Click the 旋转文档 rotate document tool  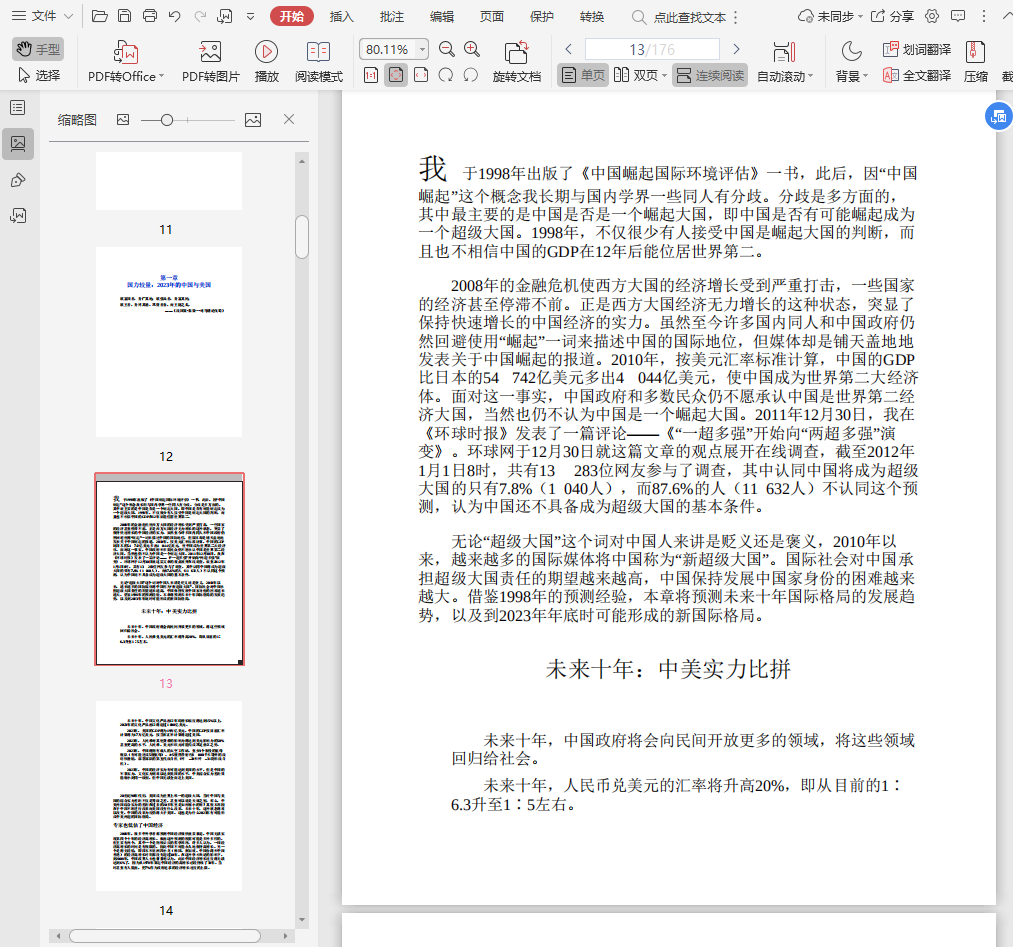517,61
